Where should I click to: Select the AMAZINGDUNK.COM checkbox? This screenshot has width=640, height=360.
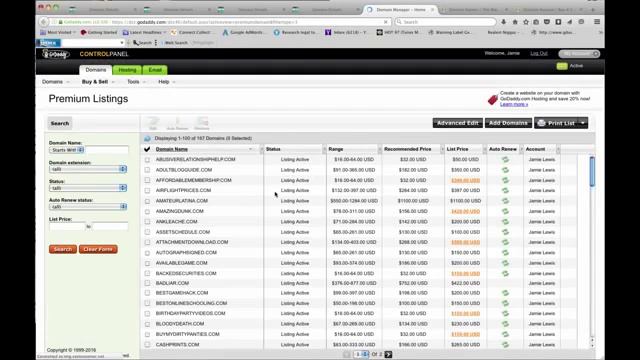[x=147, y=211]
